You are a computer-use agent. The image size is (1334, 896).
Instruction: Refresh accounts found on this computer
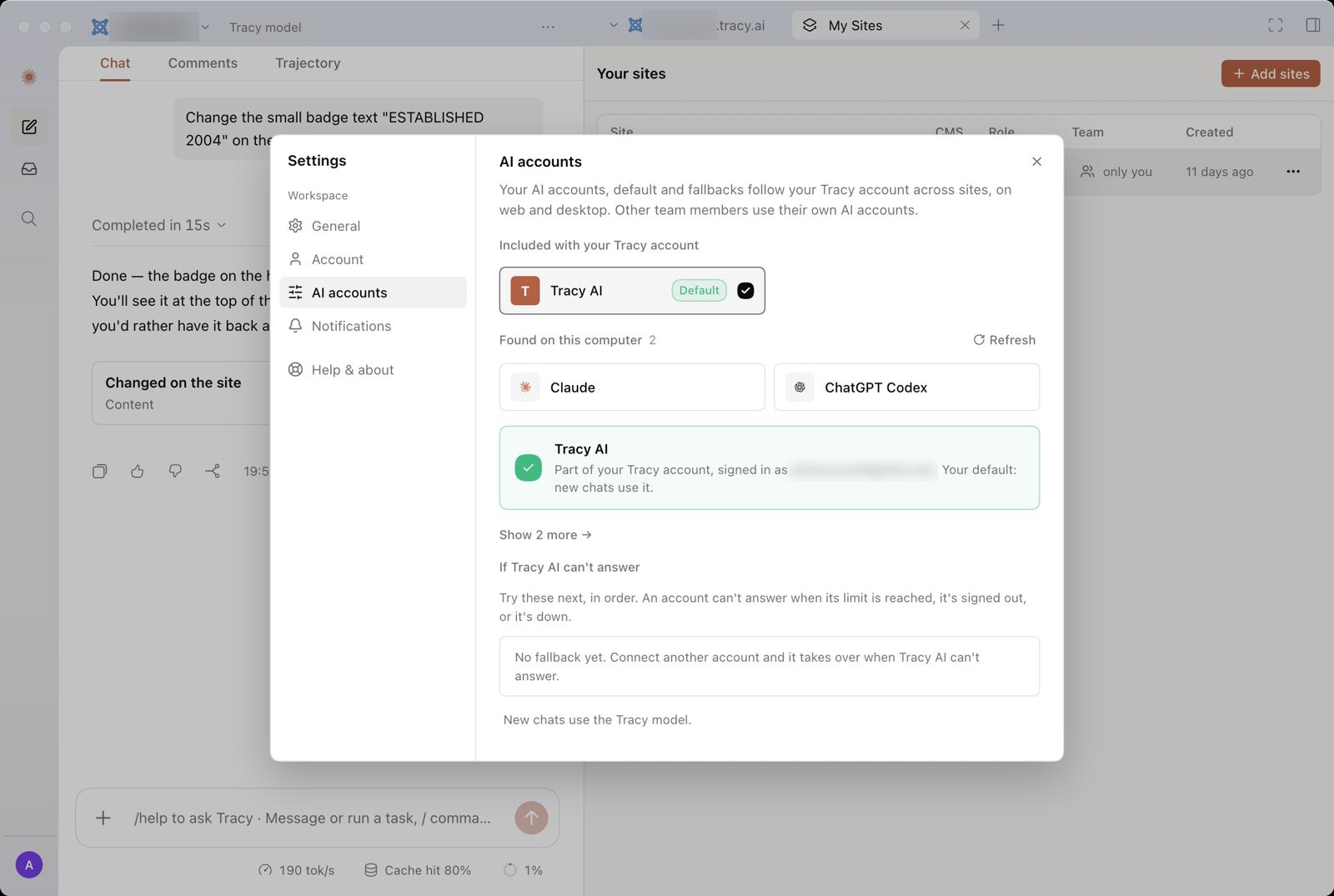click(1004, 339)
